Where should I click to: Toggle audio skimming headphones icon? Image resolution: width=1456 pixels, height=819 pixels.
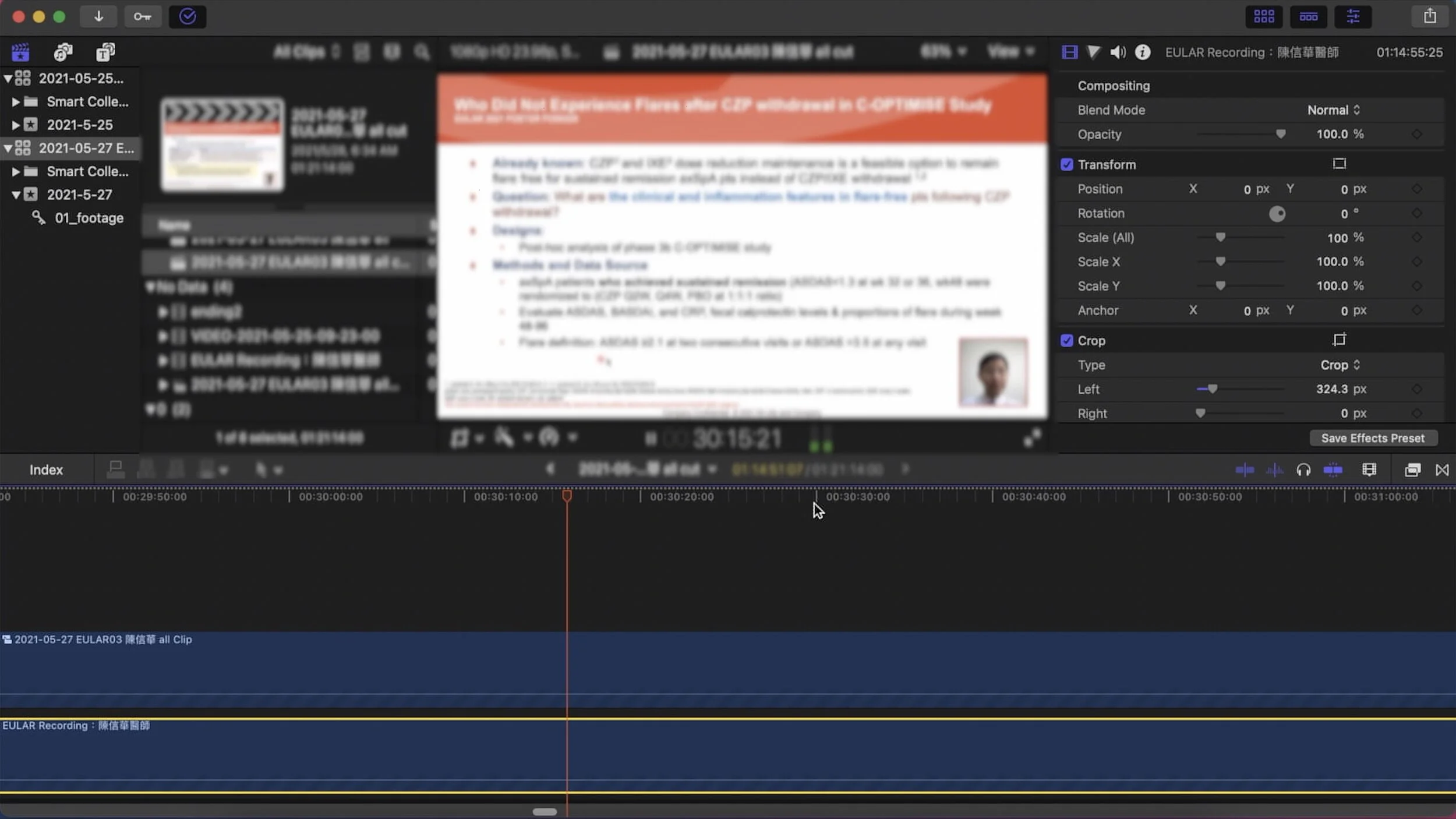pos(1303,470)
